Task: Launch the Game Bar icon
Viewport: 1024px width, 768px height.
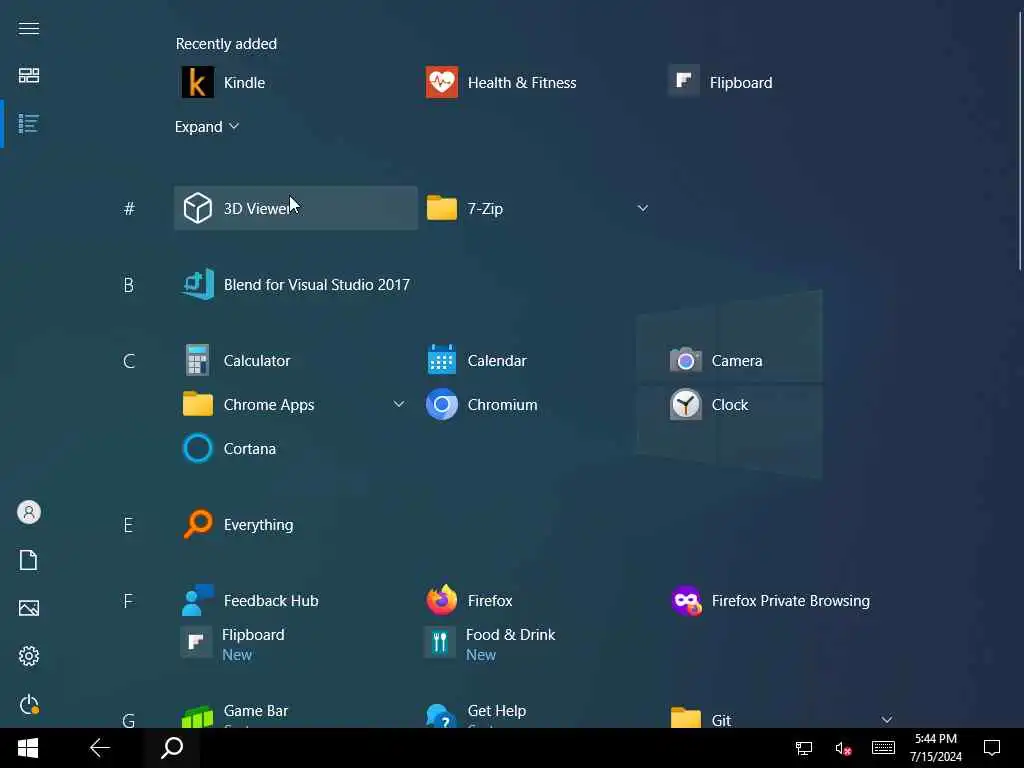Action: point(197,716)
